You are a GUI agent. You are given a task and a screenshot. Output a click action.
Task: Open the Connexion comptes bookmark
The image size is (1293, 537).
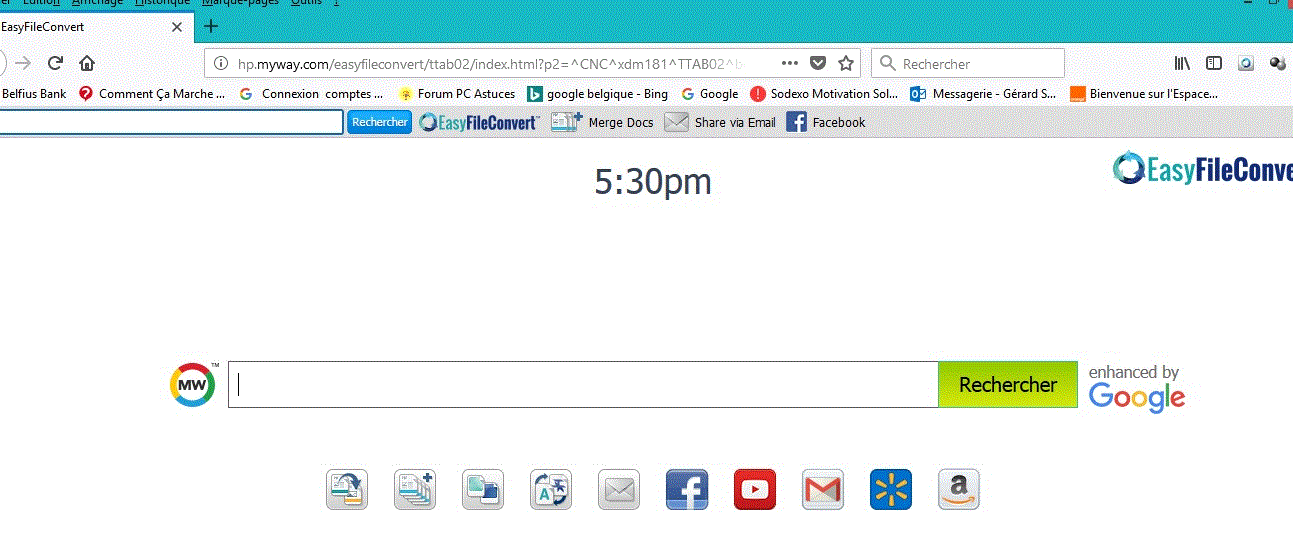coord(312,94)
